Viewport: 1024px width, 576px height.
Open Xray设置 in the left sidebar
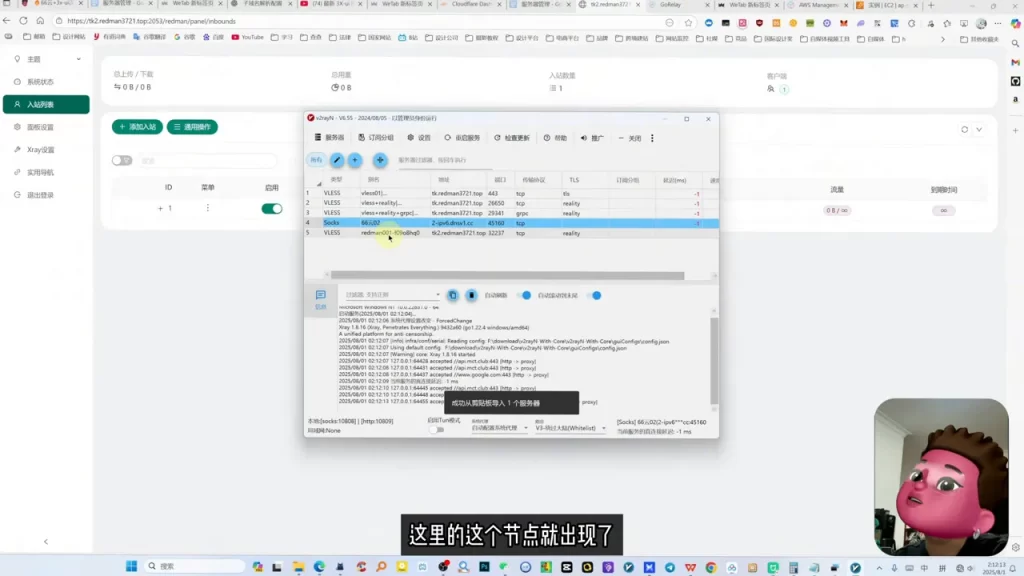(40, 150)
